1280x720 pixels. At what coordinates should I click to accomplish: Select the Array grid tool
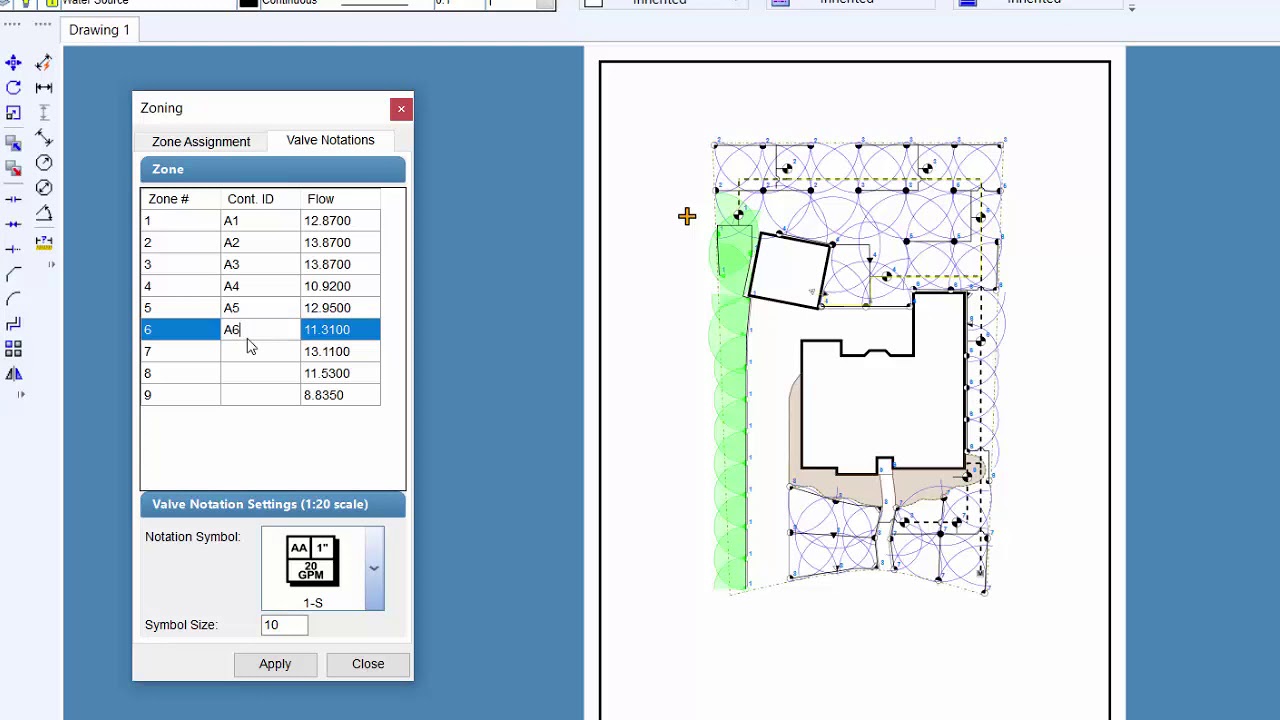(13, 349)
